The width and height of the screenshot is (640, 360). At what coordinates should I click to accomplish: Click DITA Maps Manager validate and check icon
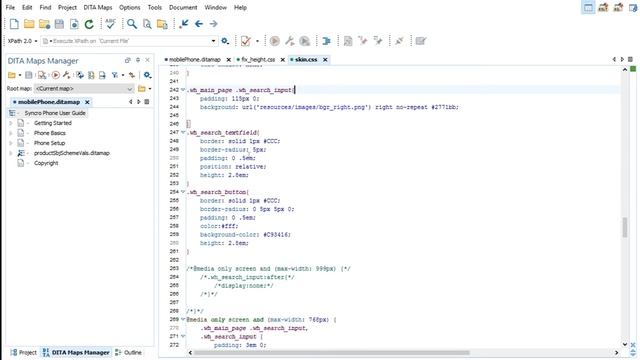coord(42,75)
